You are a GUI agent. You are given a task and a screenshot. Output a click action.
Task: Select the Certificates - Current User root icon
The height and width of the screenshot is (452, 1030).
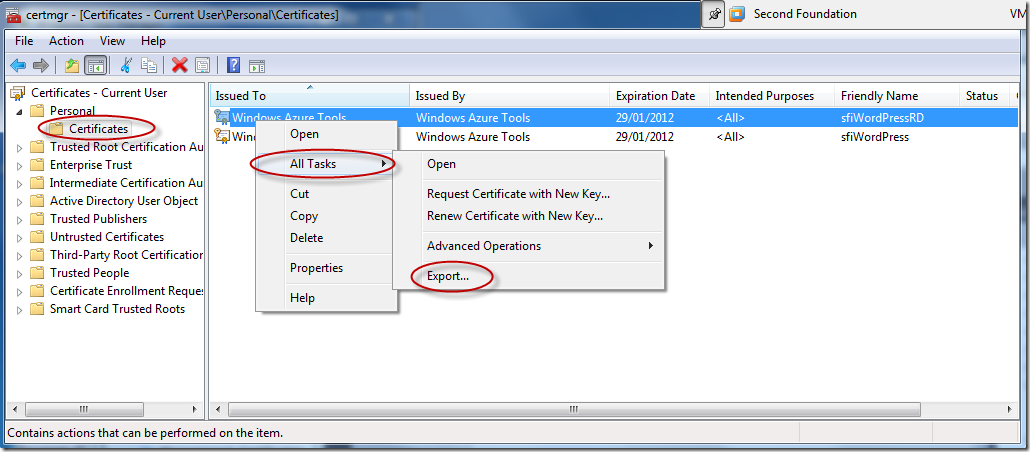tap(18, 93)
